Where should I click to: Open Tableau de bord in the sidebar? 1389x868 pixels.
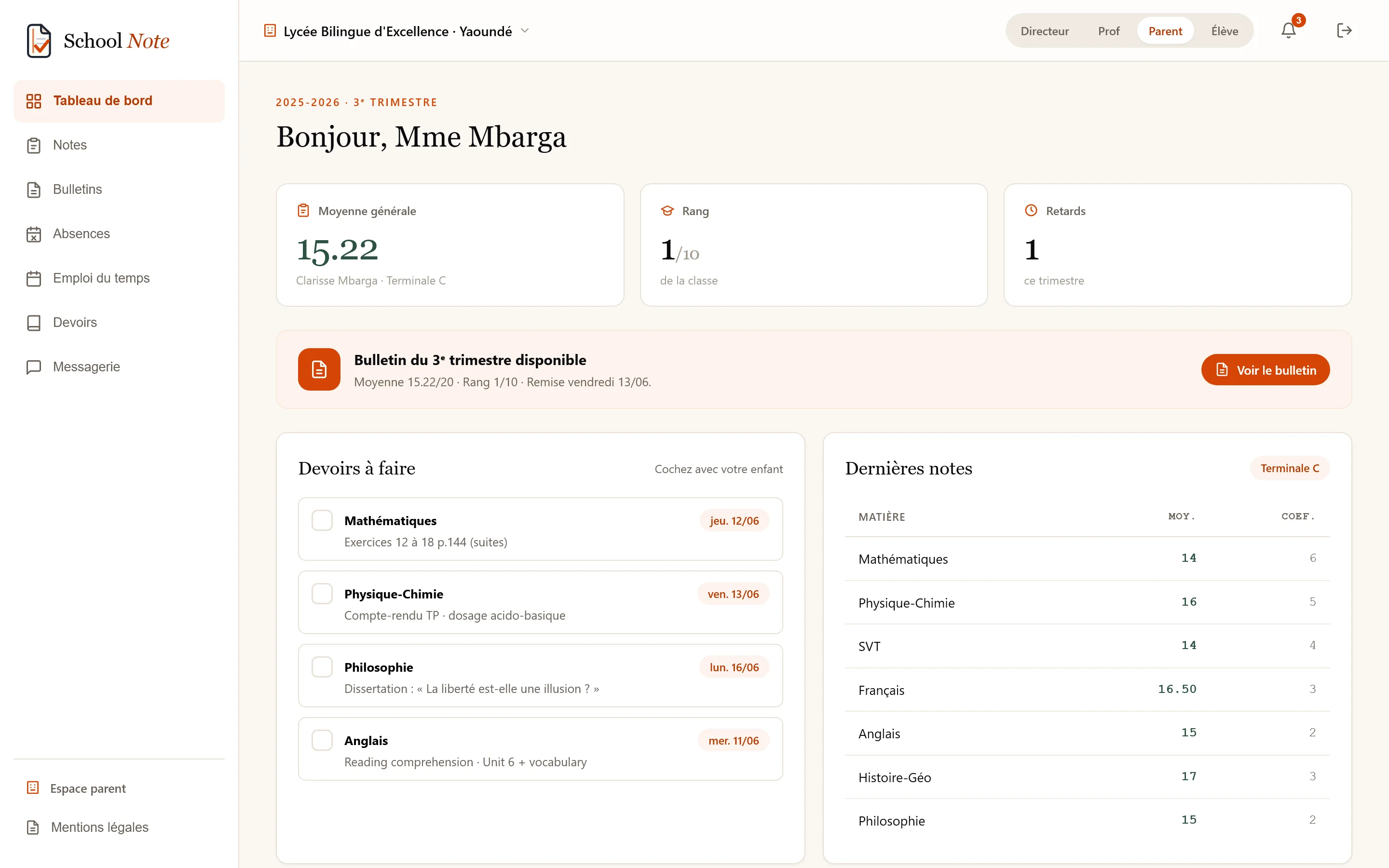pos(119,101)
